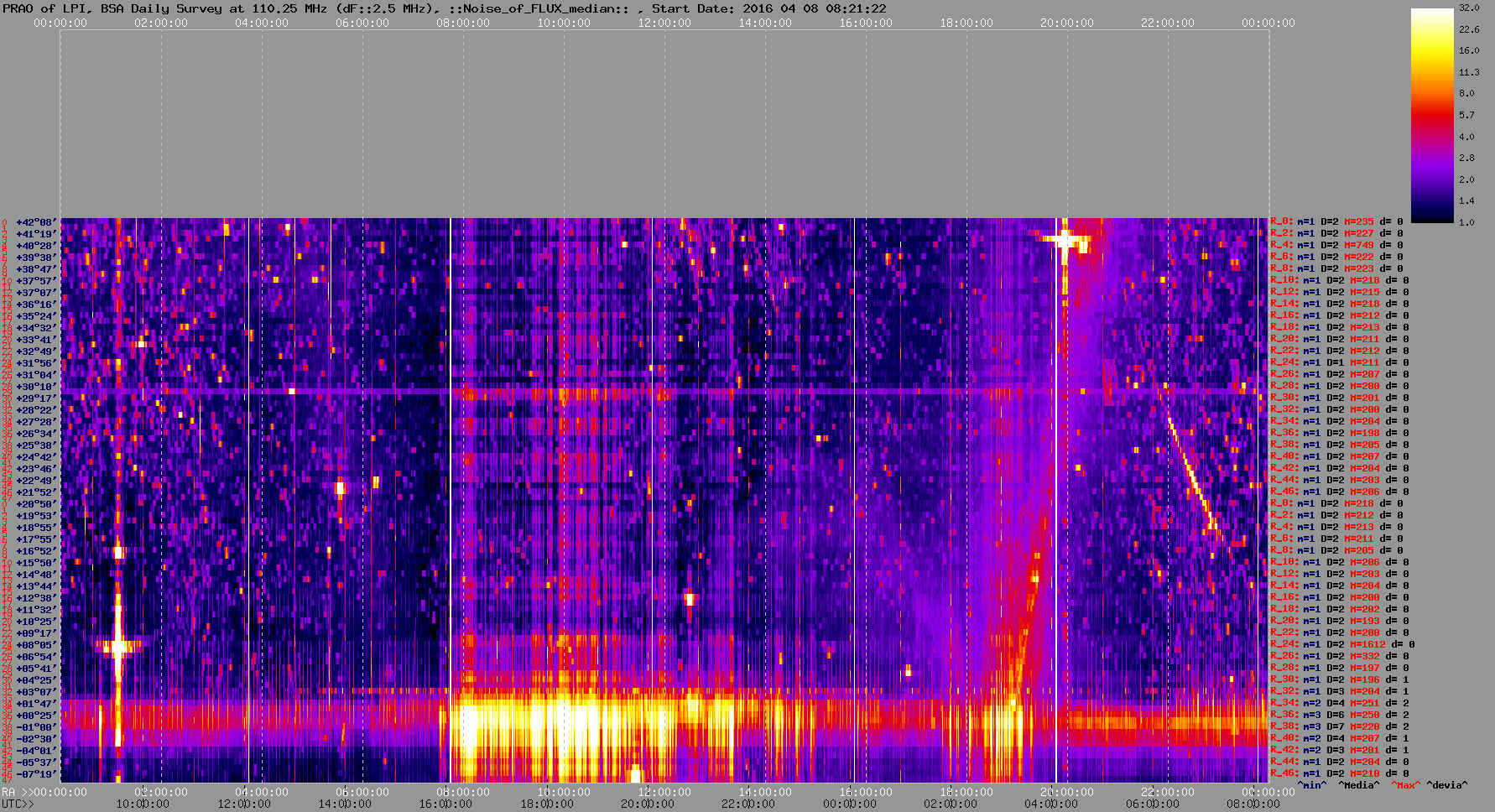1495x812 pixels.
Task: Click the color scale bar gradient
Action: (x=1432, y=115)
